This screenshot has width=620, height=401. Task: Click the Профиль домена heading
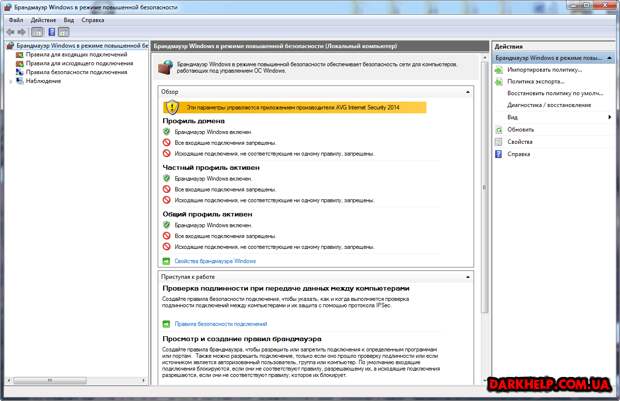pos(193,121)
